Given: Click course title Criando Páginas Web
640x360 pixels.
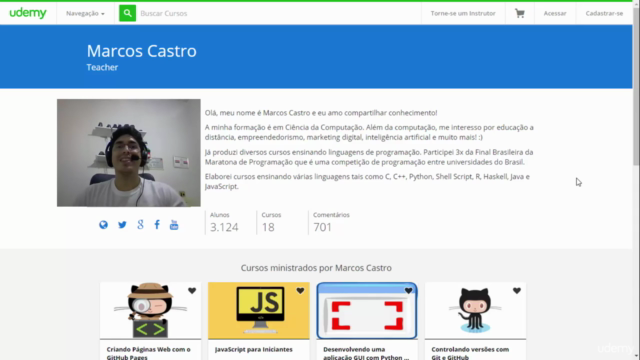Looking at the screenshot, I should (149, 353).
